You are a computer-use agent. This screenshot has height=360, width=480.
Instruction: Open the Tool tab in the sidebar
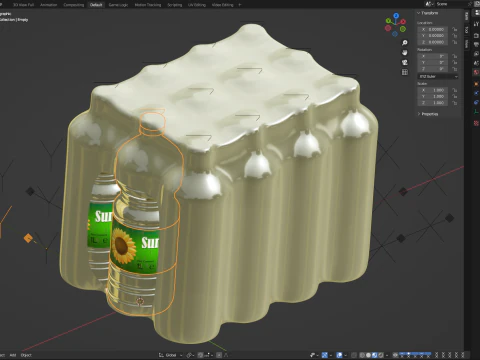pyautogui.click(x=467, y=30)
